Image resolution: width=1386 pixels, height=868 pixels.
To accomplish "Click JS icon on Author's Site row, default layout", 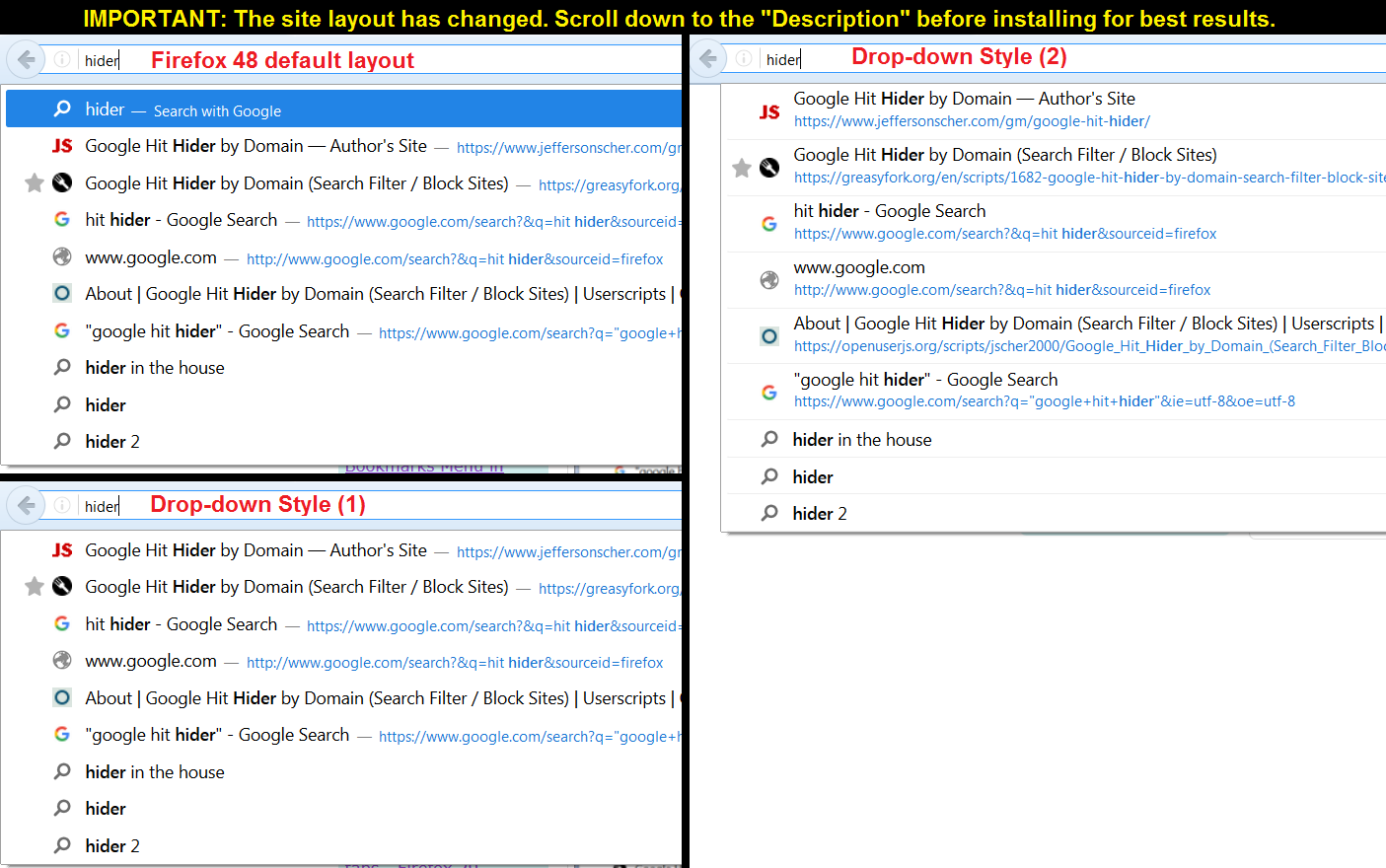I will pyautogui.click(x=62, y=146).
